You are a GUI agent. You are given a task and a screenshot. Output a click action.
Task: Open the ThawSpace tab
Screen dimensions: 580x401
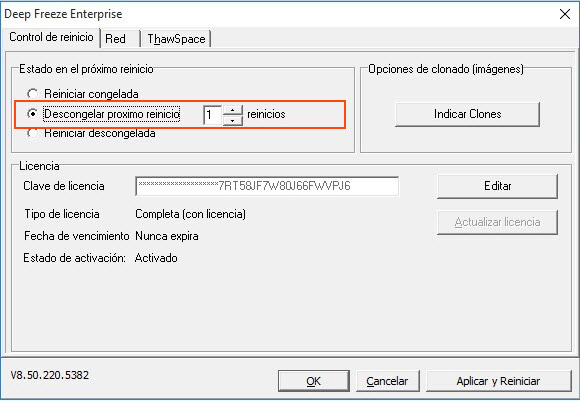pos(176,38)
